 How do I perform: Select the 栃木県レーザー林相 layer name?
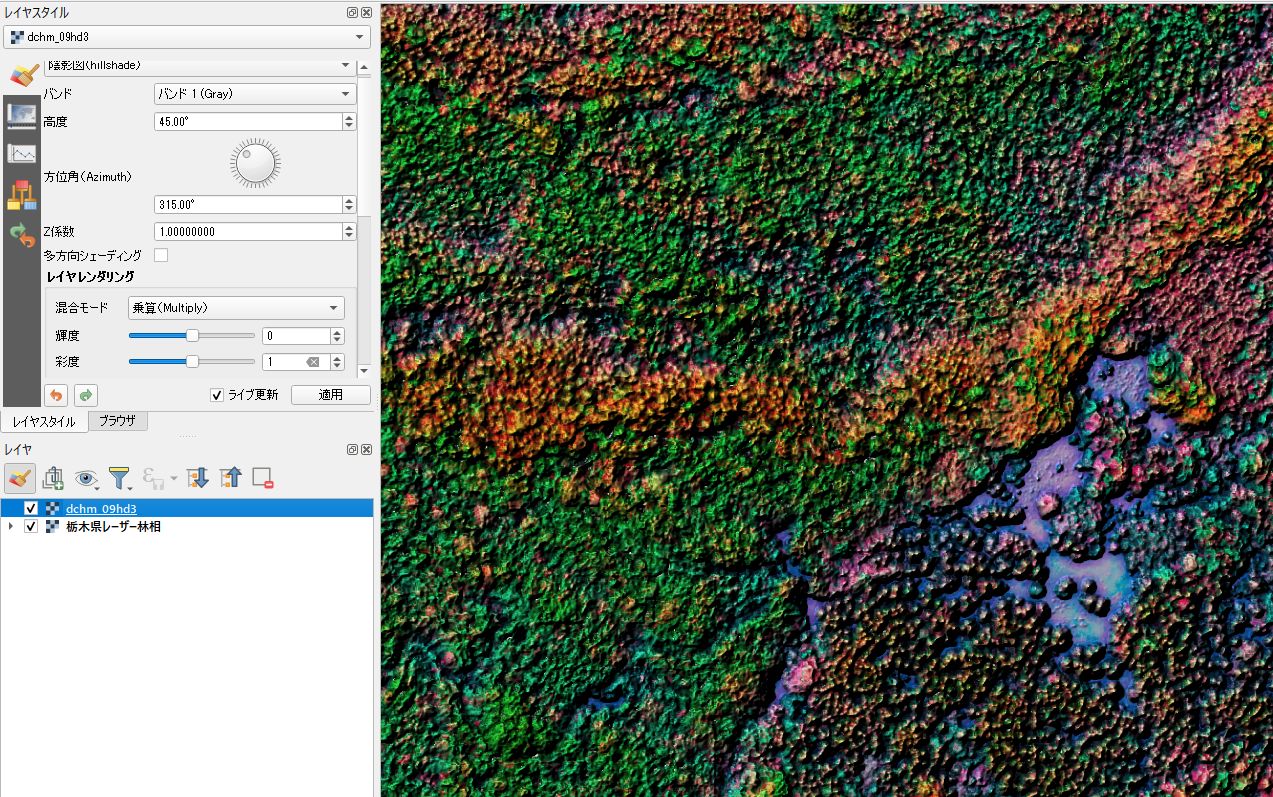(113, 526)
